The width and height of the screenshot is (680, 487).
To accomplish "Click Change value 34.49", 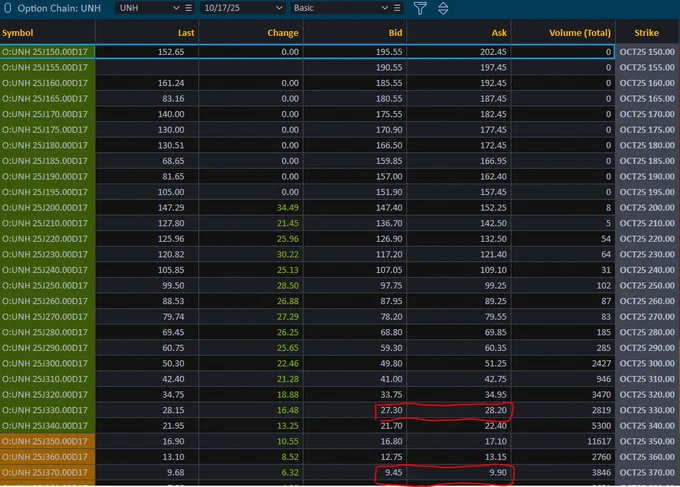I will click(288, 208).
